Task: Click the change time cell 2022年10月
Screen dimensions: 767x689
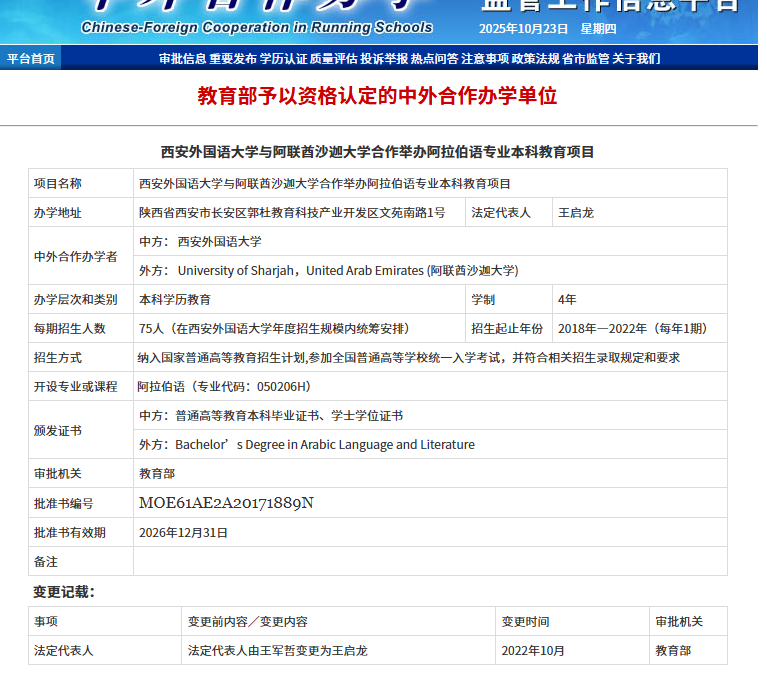Action: pyautogui.click(x=533, y=650)
